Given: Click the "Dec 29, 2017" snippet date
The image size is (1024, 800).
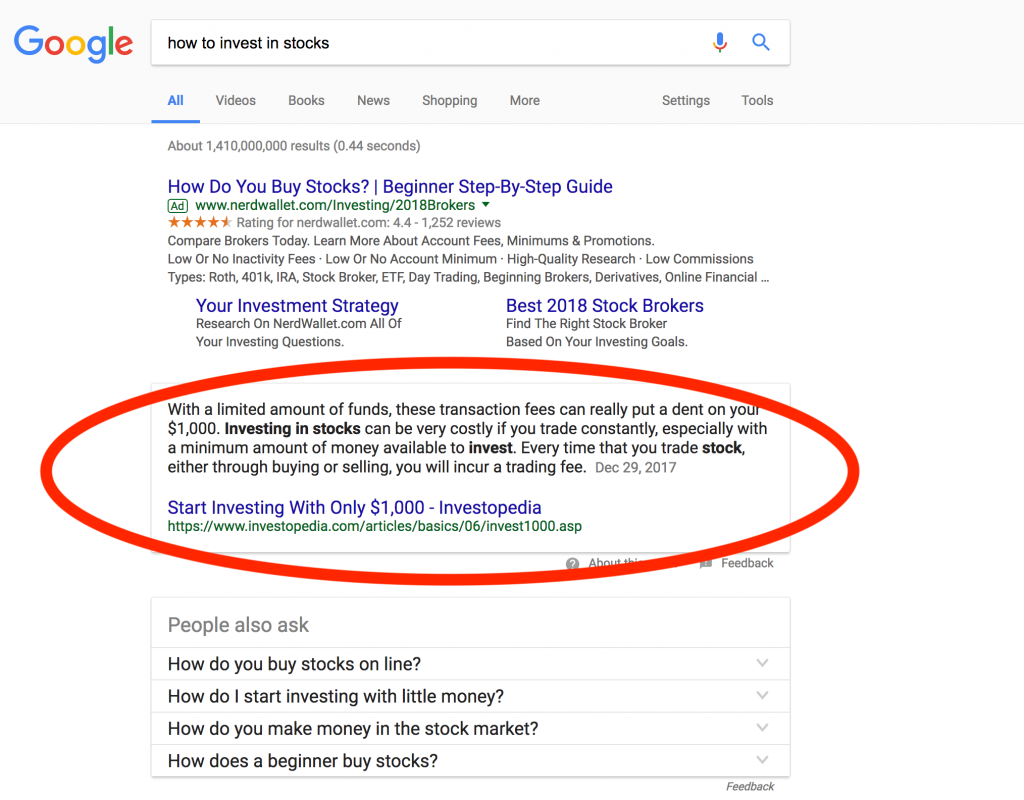Looking at the screenshot, I should pyautogui.click(x=635, y=468).
